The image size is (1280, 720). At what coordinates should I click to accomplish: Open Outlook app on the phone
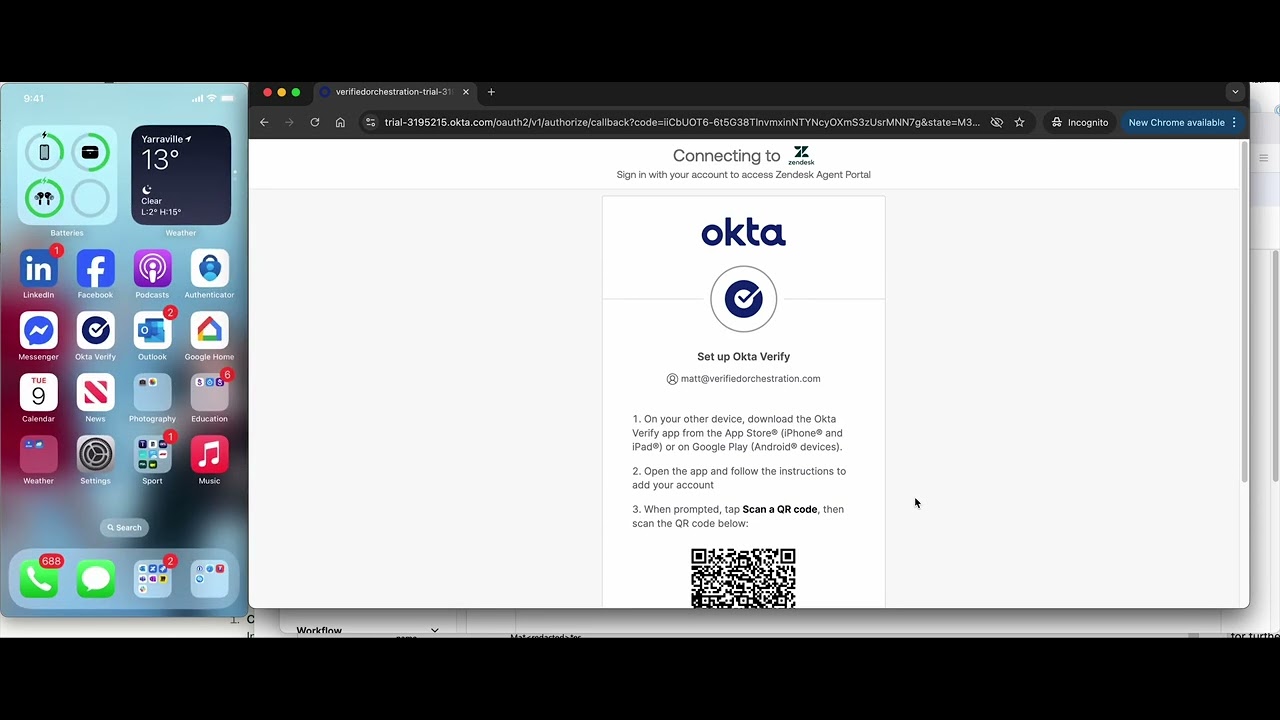point(152,331)
